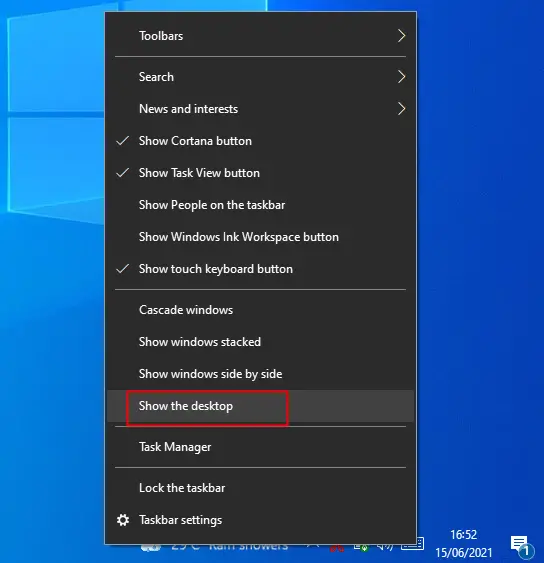This screenshot has height=563, width=544.
Task: Toggle Show Cortana button option
Action: (x=261, y=141)
